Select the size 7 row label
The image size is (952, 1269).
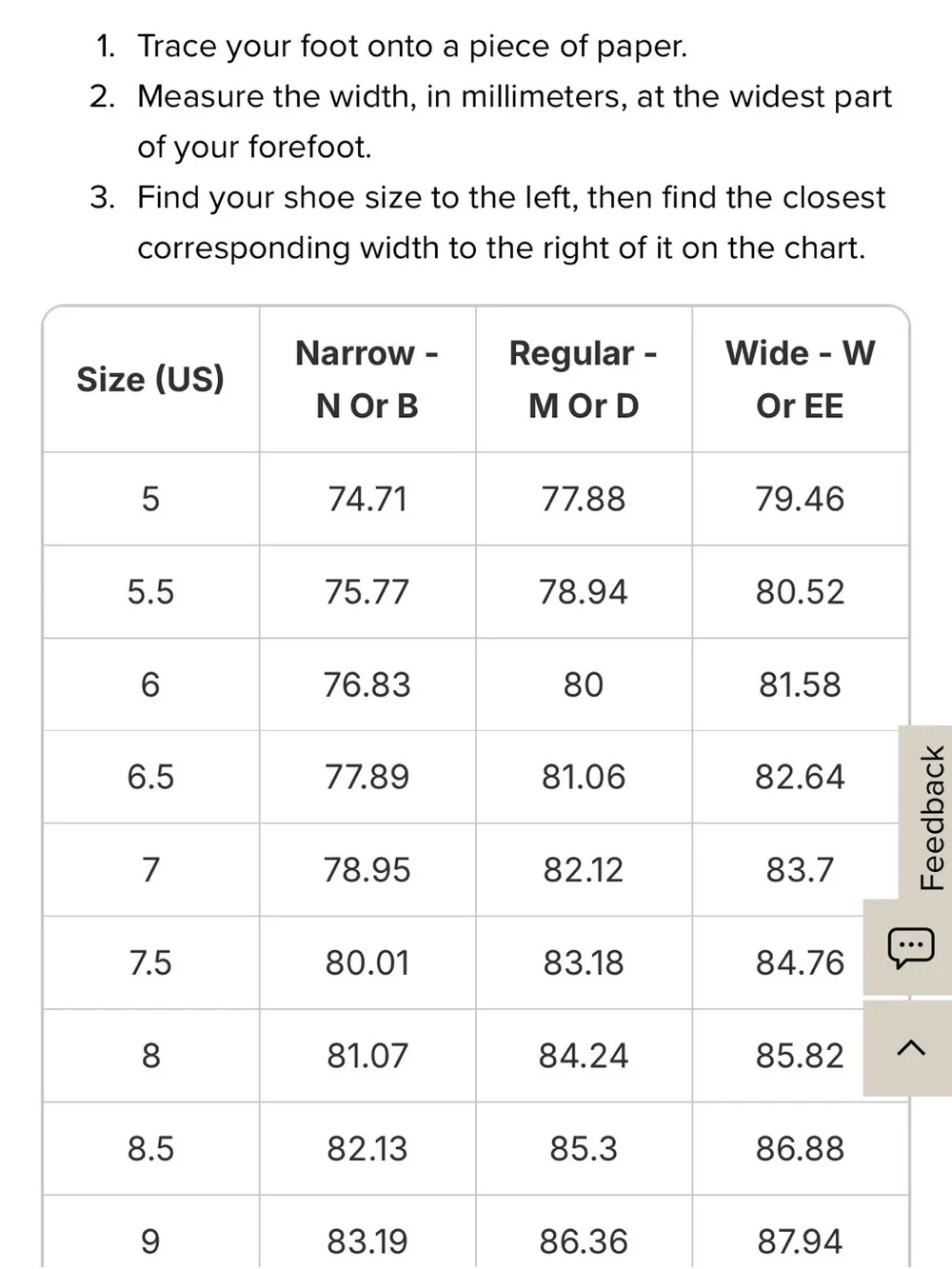[150, 870]
